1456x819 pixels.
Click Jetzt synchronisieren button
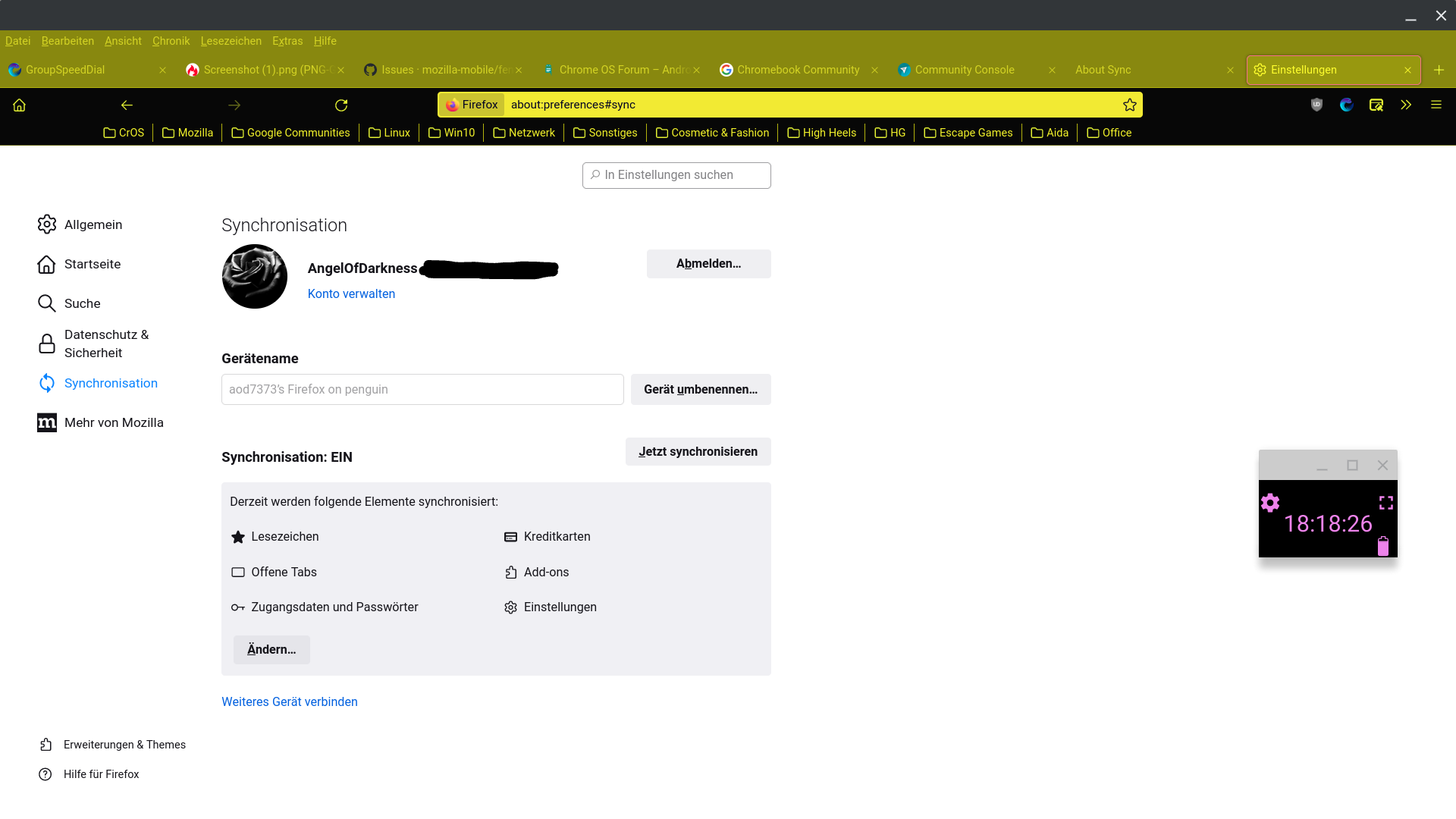tap(698, 452)
